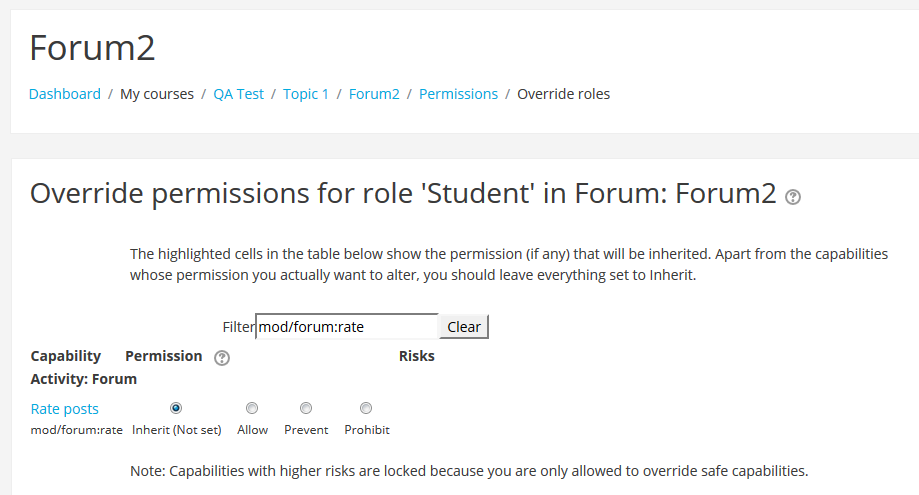Go to Dashboard breadcrumb link
Image resolution: width=919 pixels, height=495 pixels.
coord(64,94)
